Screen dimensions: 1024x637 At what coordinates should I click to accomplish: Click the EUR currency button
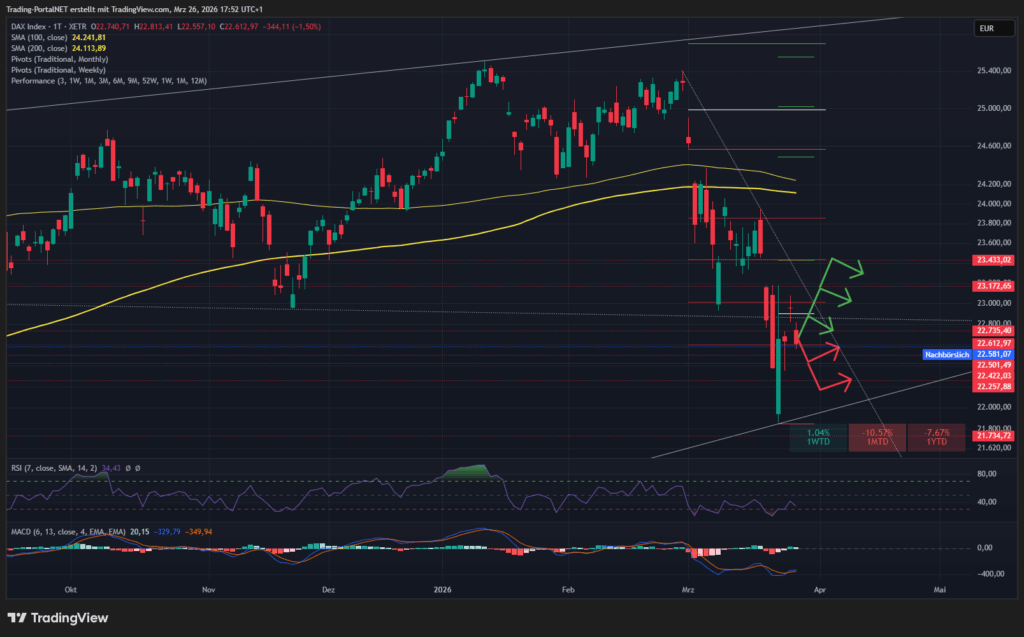(x=985, y=29)
